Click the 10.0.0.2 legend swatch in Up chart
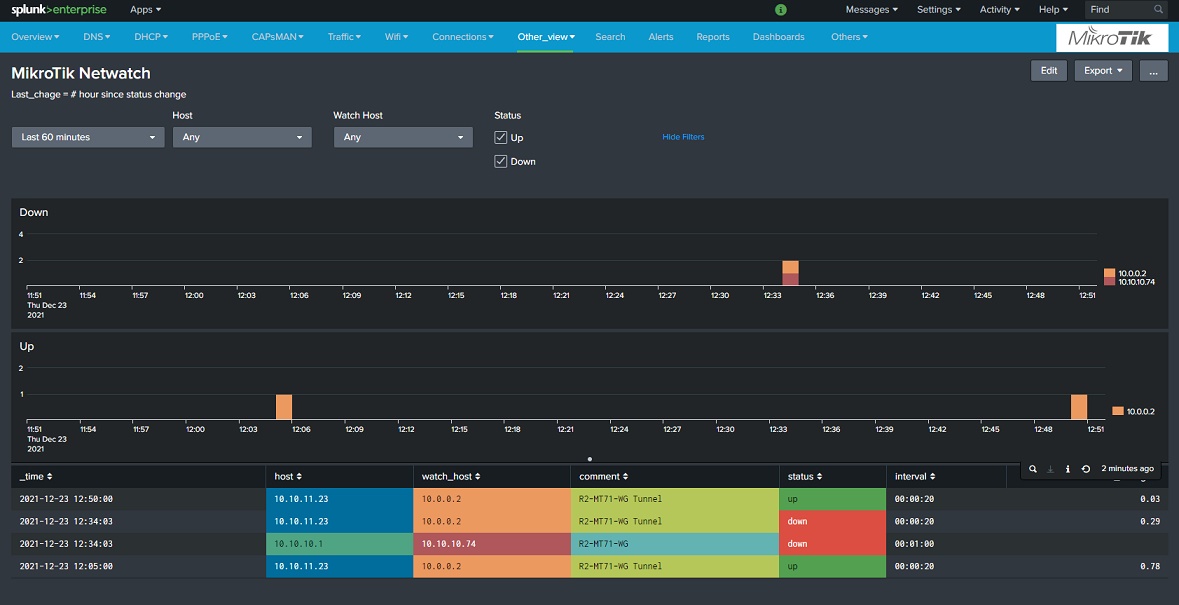Screen dimensions: 1179x605 (1117, 411)
